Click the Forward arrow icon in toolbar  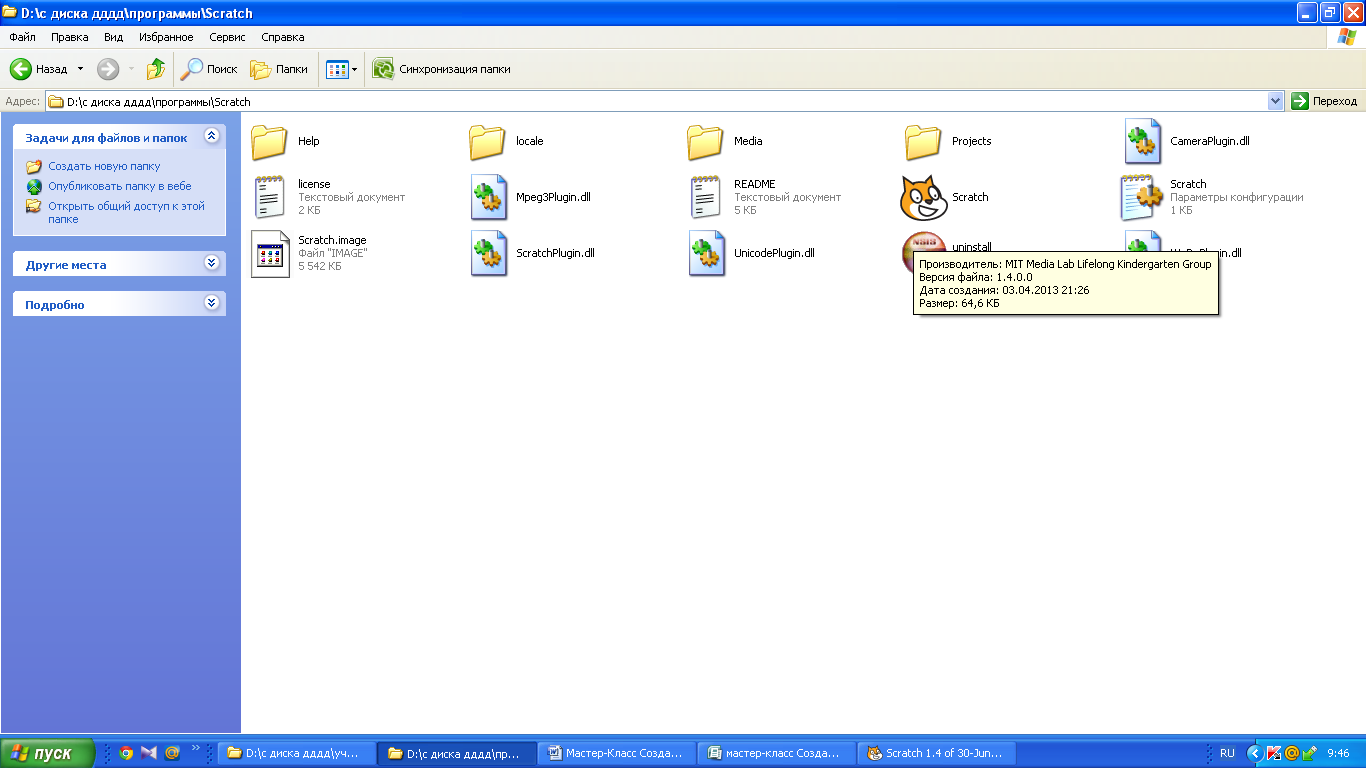[108, 69]
